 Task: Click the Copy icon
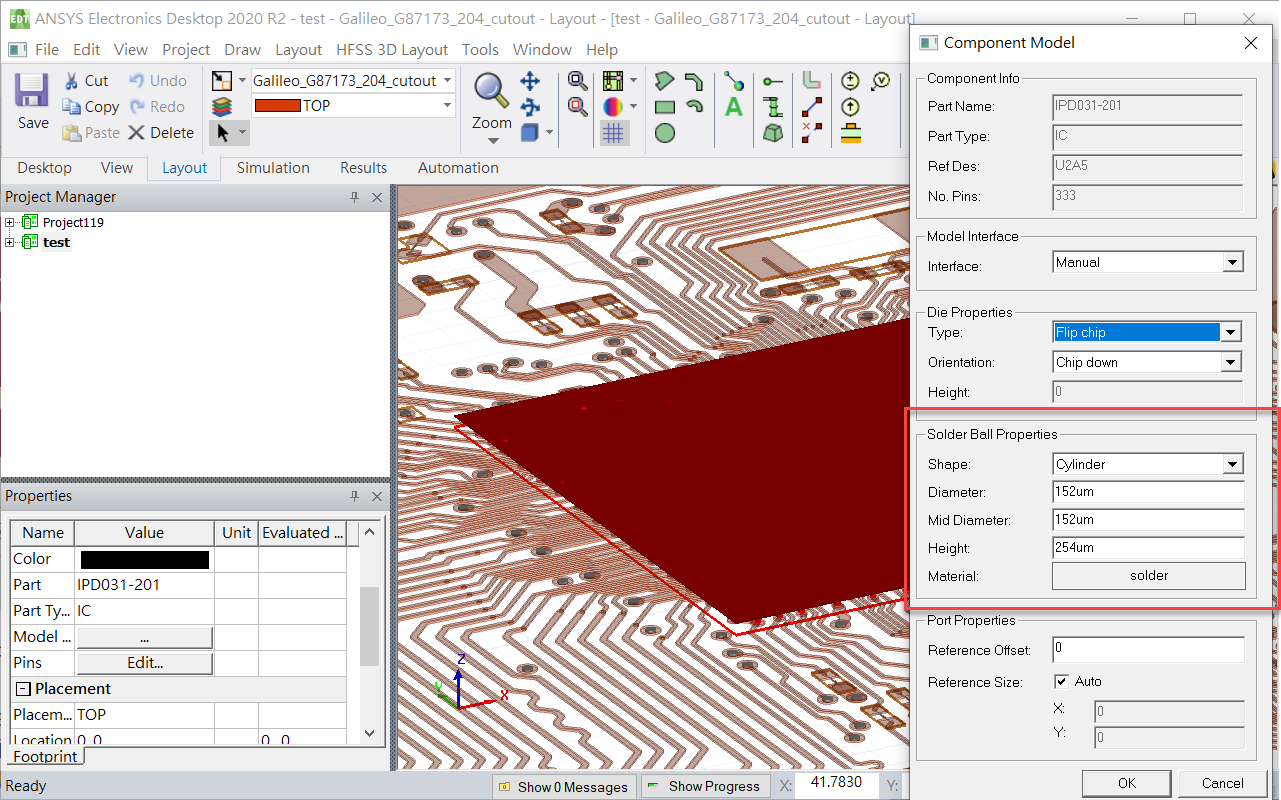tap(71, 106)
